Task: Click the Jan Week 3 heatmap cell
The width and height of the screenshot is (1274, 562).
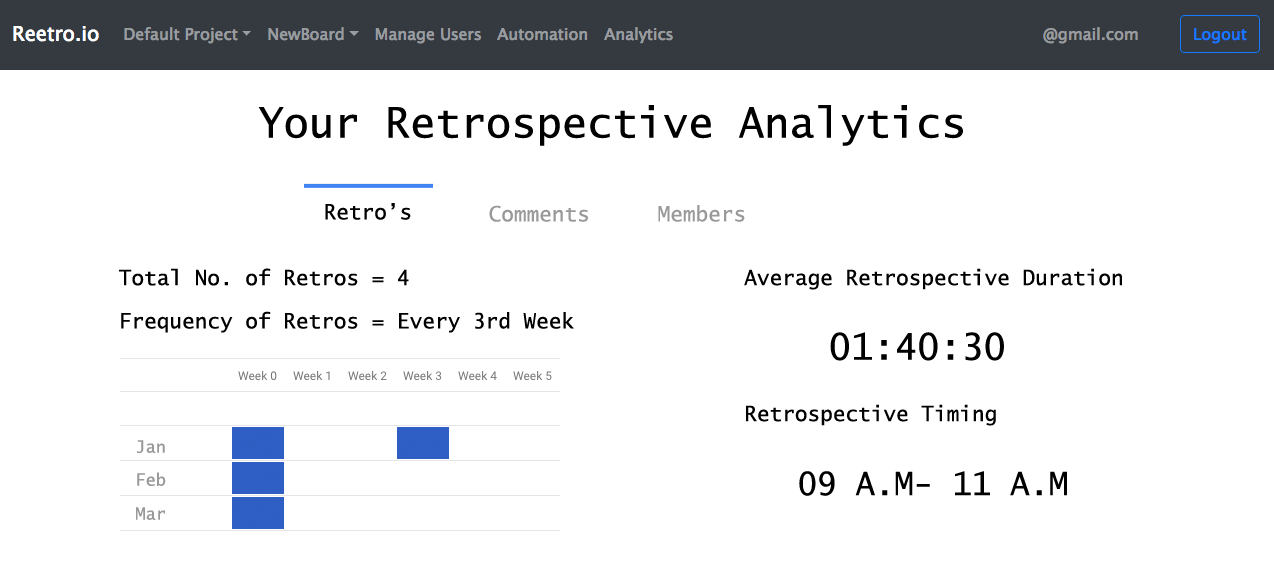Action: (423, 443)
